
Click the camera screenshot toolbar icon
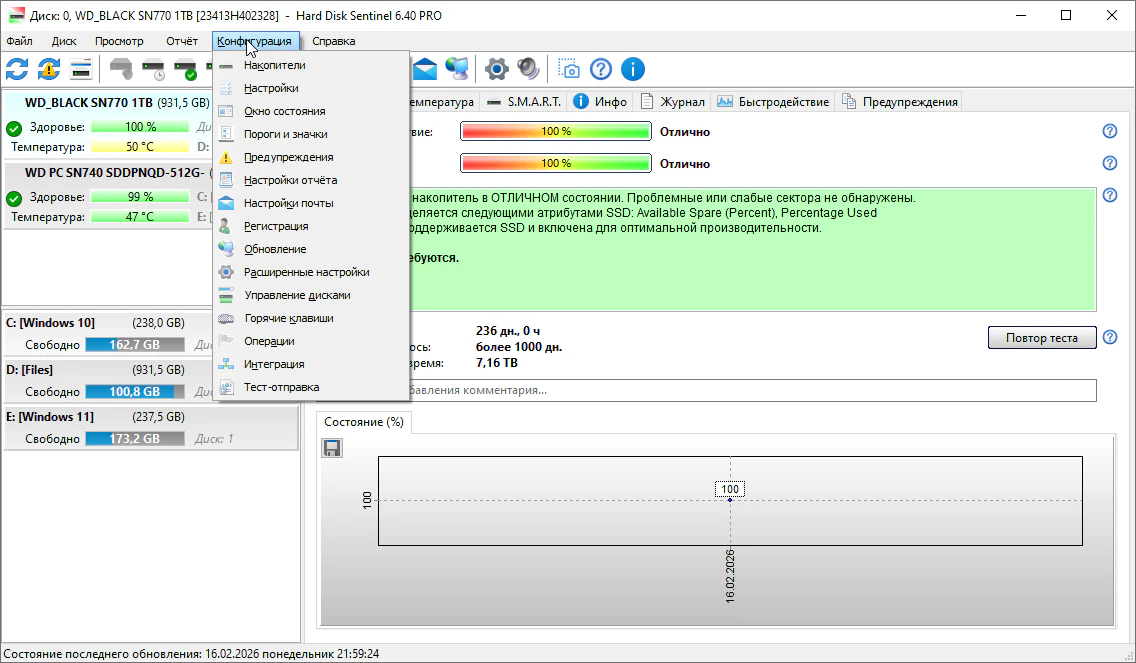point(569,69)
